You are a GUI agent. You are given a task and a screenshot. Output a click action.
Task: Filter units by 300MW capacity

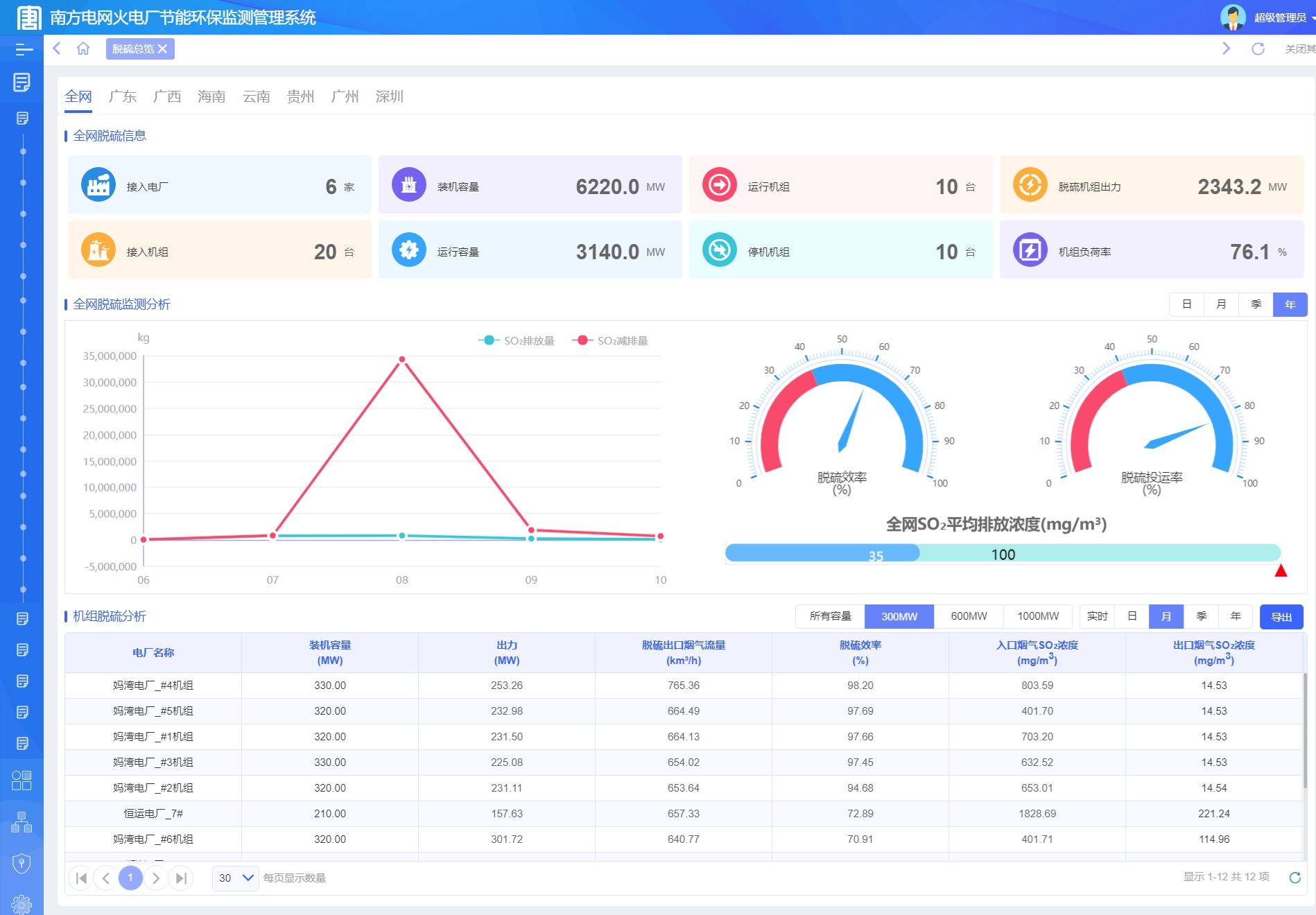pyautogui.click(x=899, y=616)
